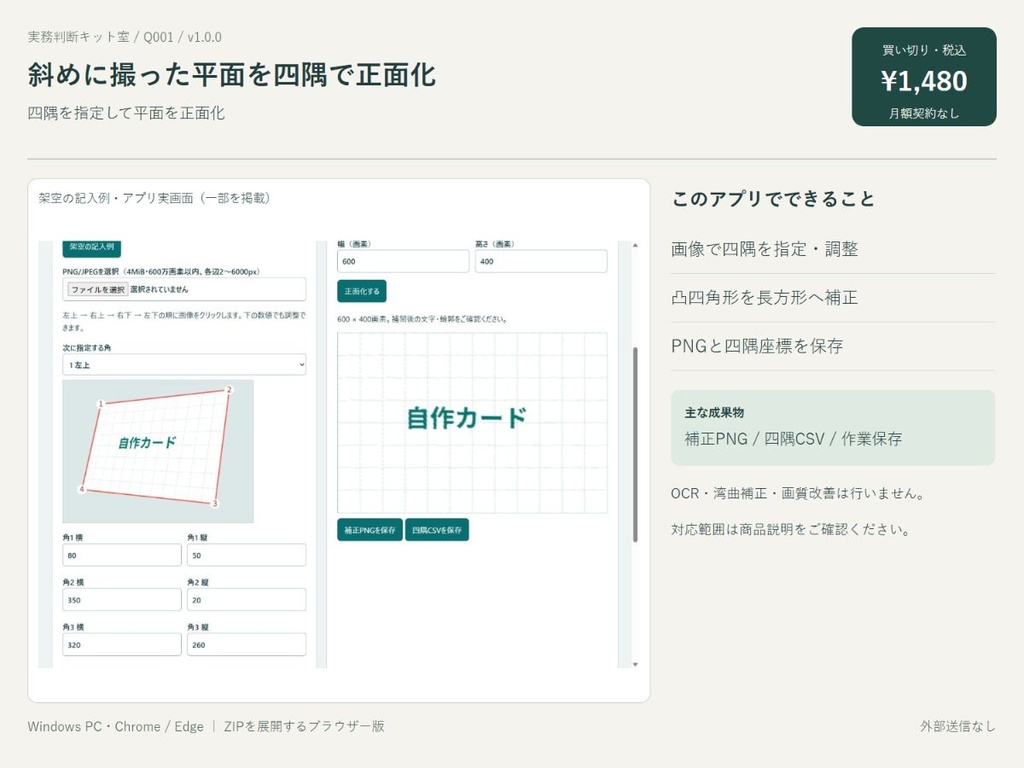Open the 次に指定する角 dropdown showing 1 左上

pyautogui.click(x=184, y=364)
